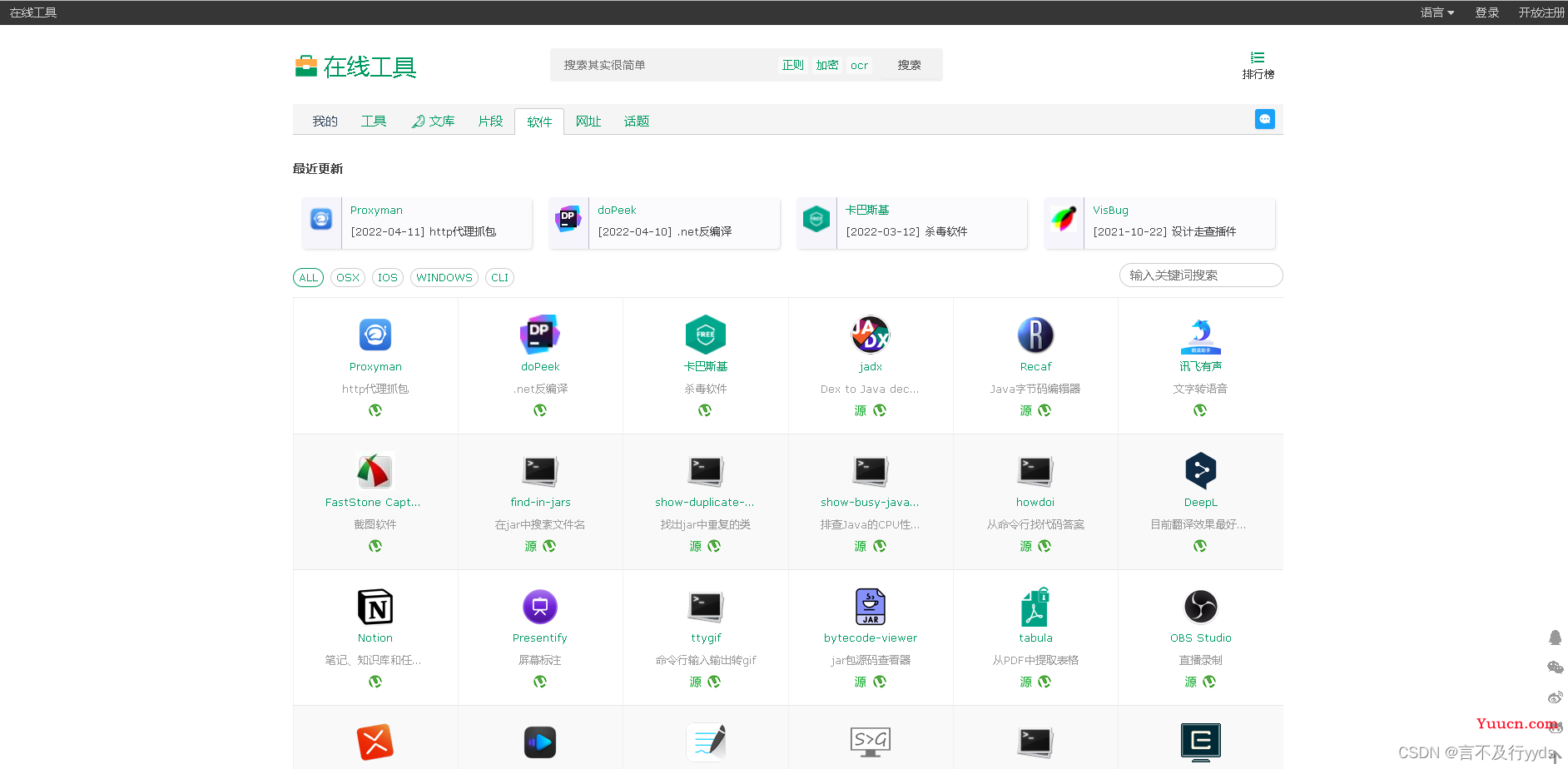Switch to the 网址 tab
The width and height of the screenshot is (1568, 769).
click(x=588, y=122)
